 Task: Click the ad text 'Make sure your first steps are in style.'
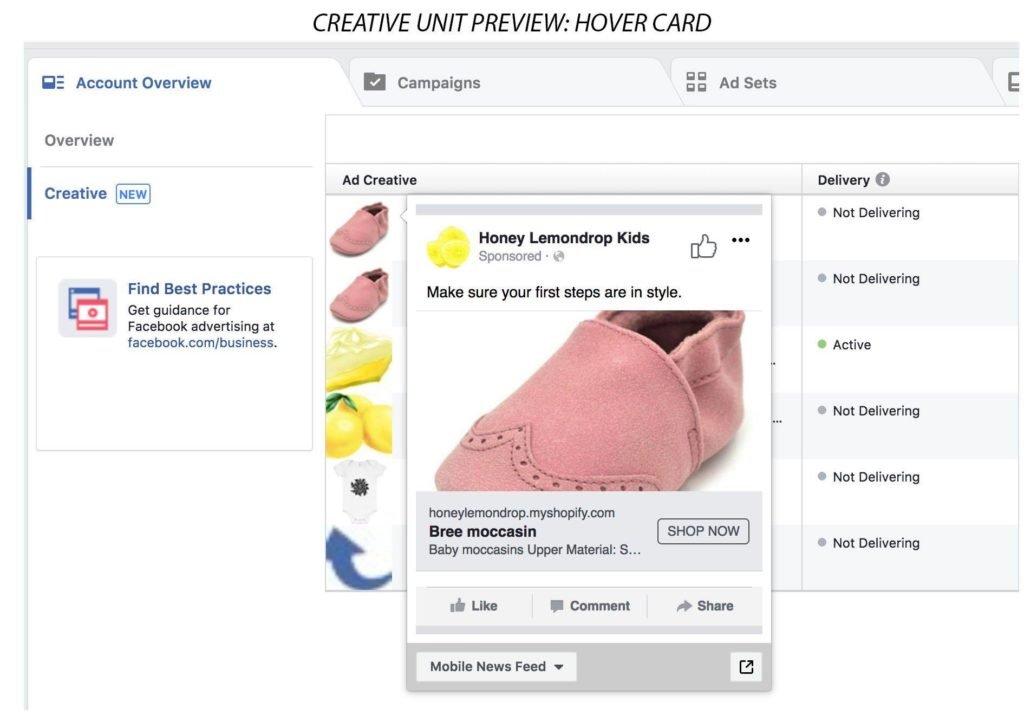pyautogui.click(x=554, y=292)
